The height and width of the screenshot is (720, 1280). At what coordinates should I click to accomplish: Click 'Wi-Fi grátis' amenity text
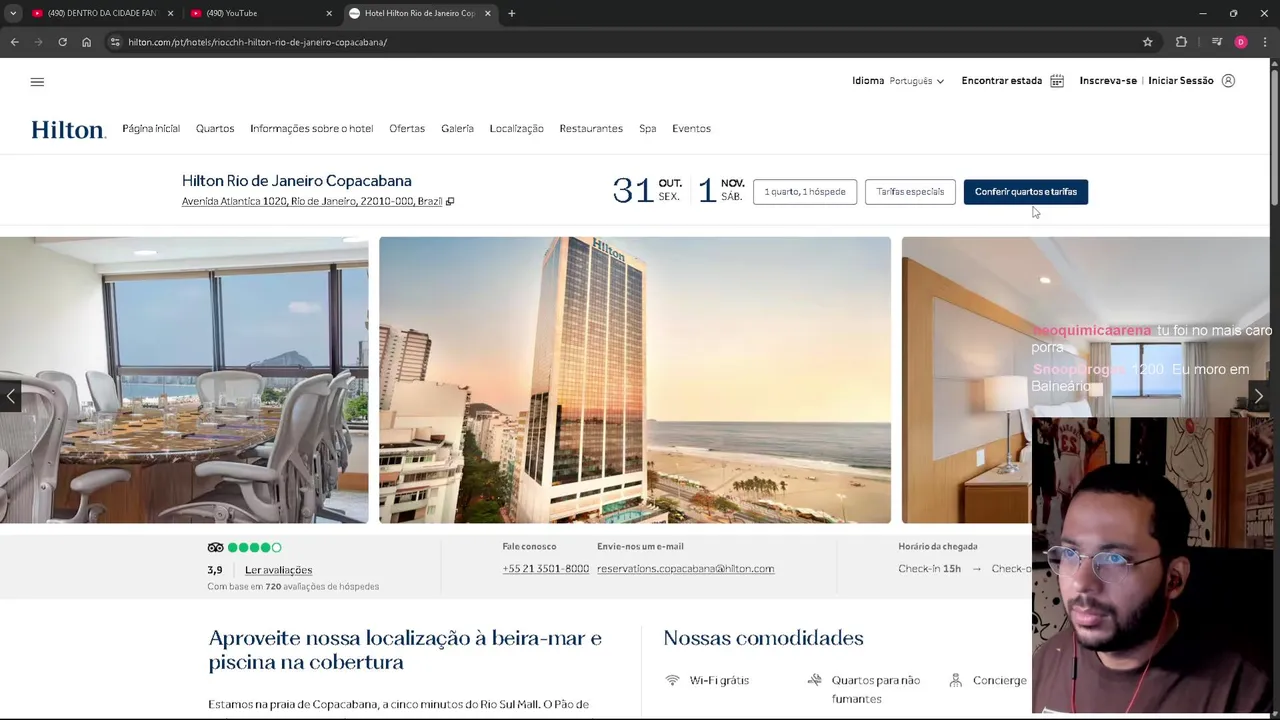point(719,681)
